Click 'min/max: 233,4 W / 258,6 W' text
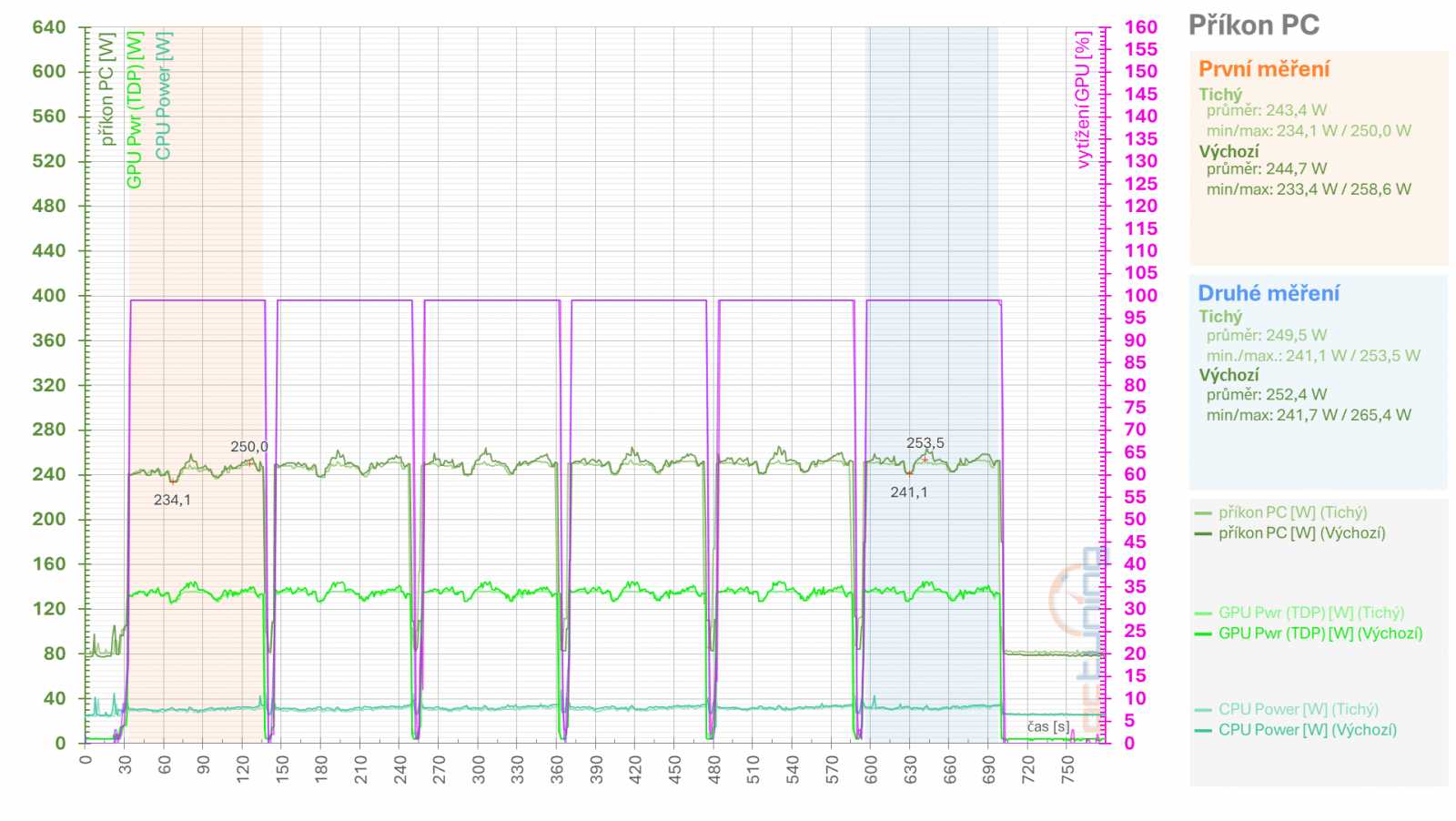 click(x=1309, y=189)
